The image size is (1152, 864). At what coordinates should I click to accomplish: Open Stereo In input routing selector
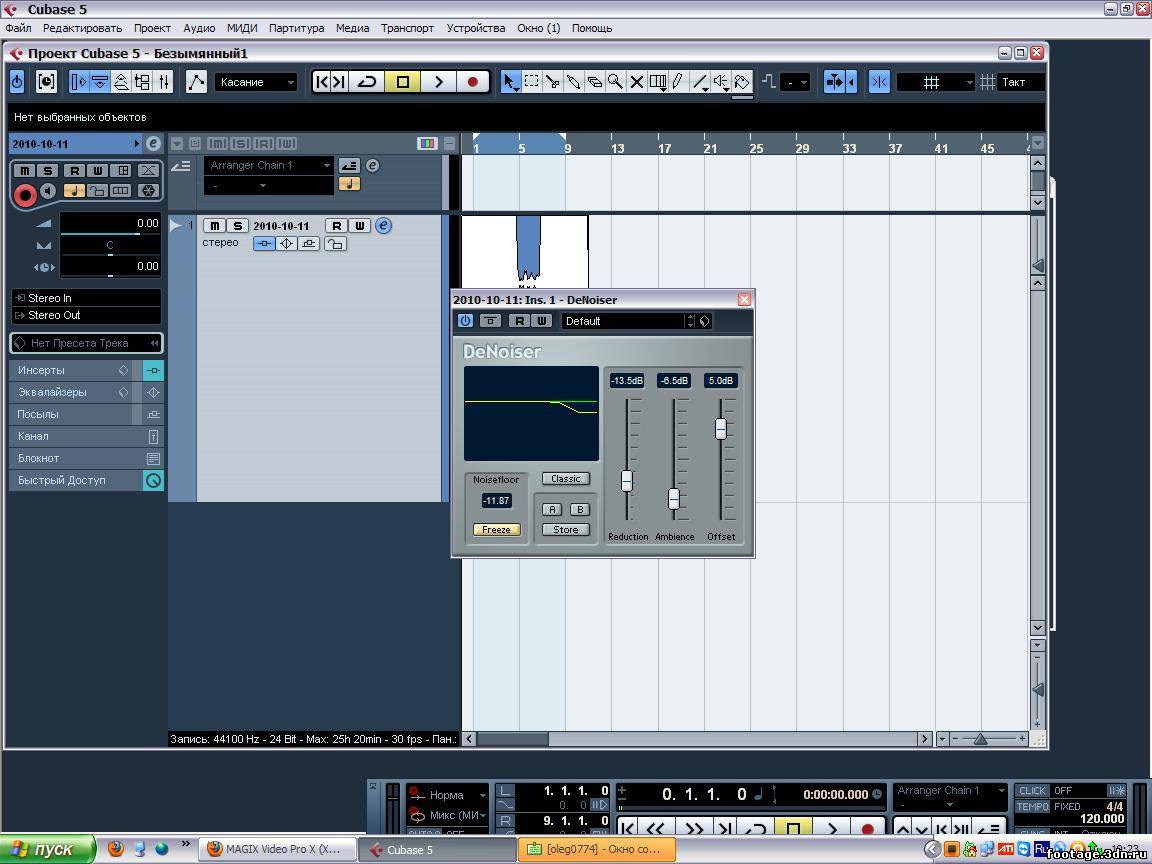(x=87, y=298)
